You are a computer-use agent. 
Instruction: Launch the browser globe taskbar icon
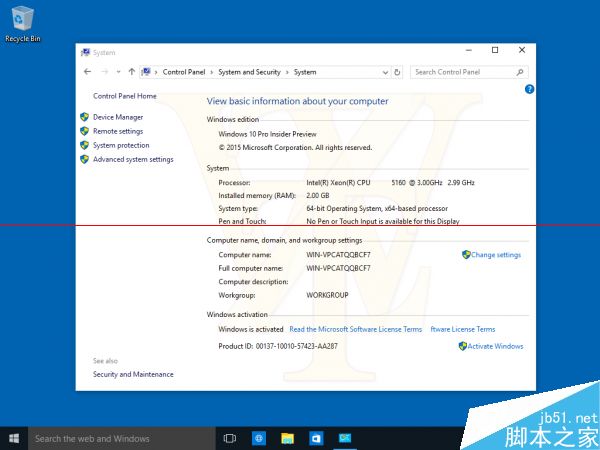click(259, 439)
